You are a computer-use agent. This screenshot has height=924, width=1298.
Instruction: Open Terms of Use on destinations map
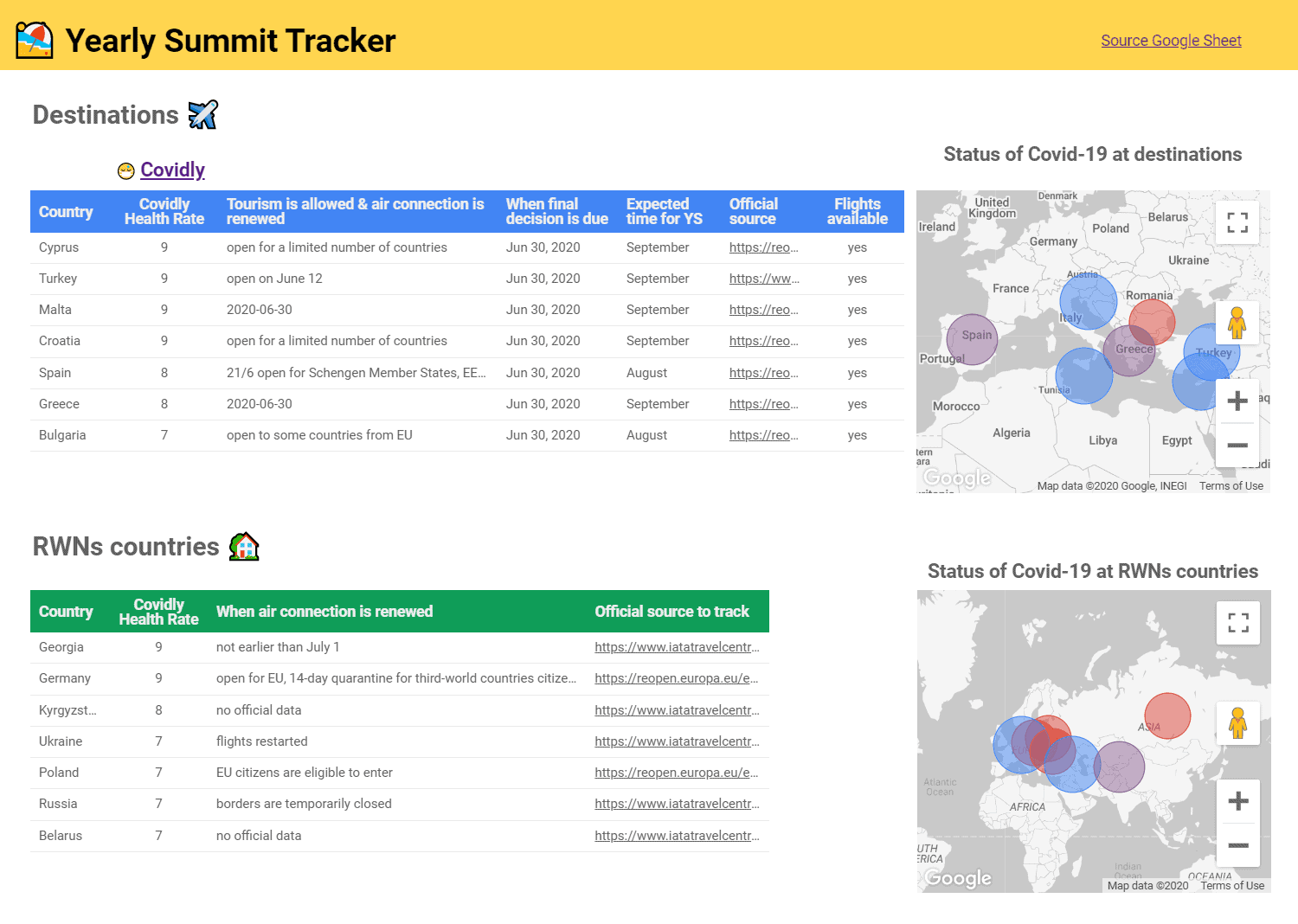(x=1231, y=486)
